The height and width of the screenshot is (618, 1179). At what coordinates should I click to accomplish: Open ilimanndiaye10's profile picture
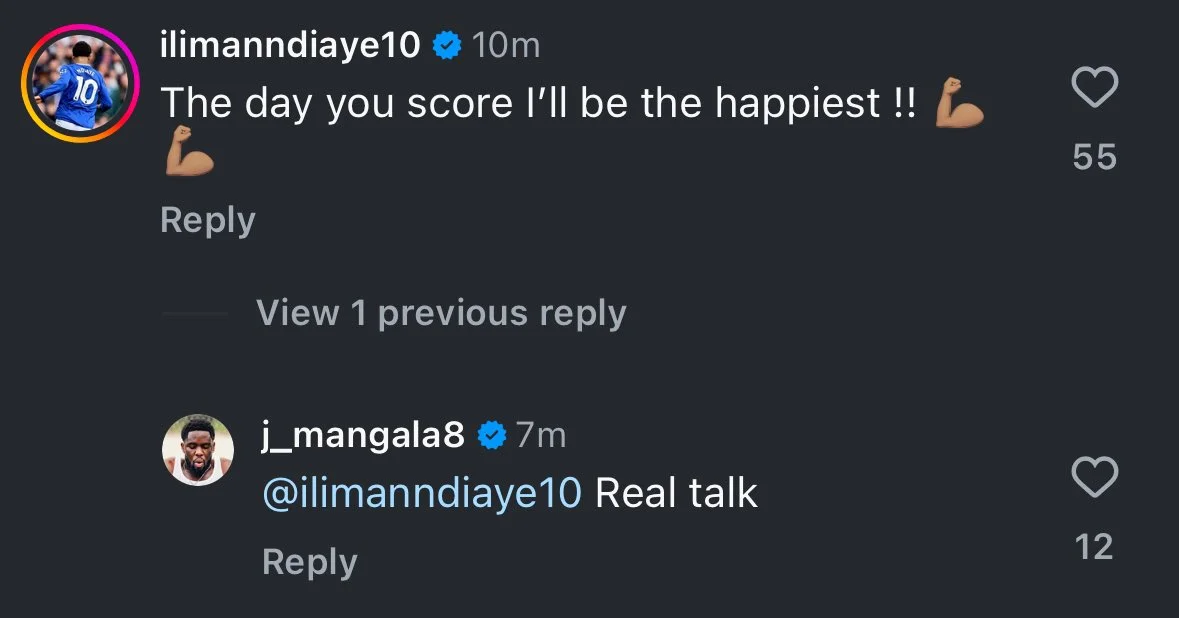pos(81,84)
